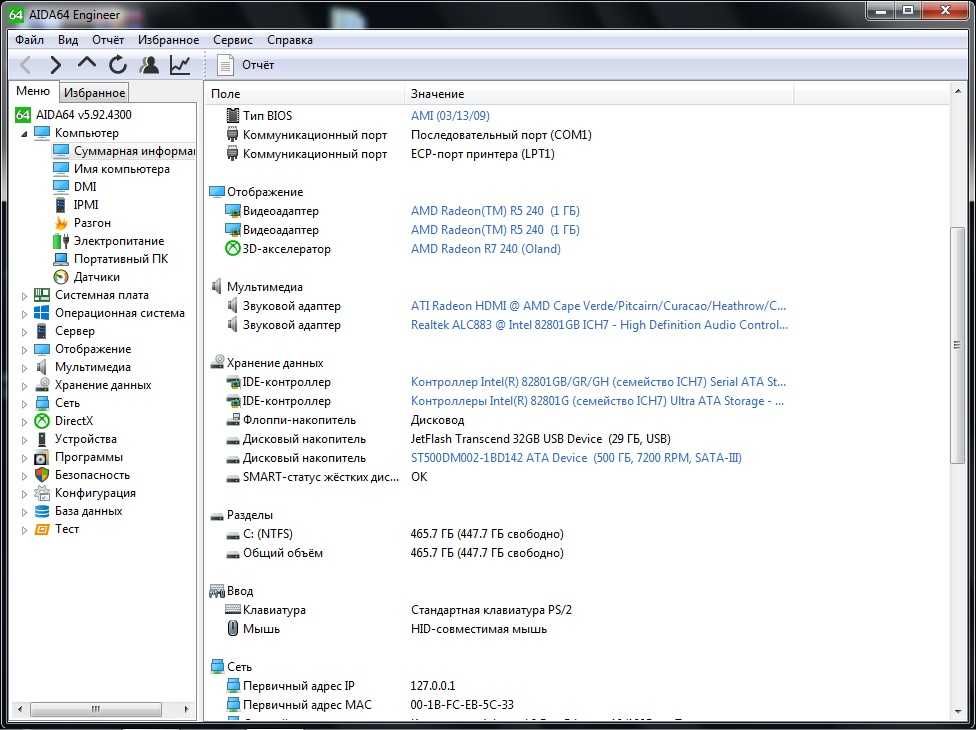Open the Отчёт menu in menu bar
976x730 pixels.
(x=108, y=40)
